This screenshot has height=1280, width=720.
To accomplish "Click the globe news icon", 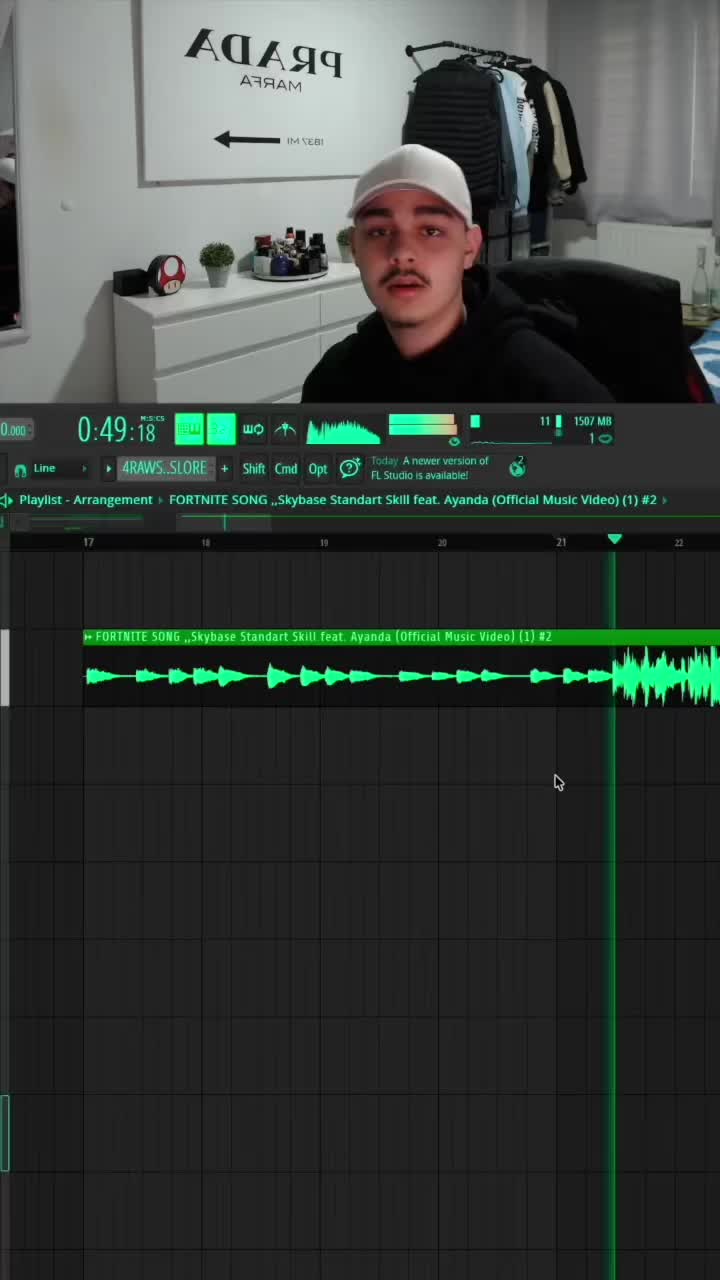I will [517, 467].
